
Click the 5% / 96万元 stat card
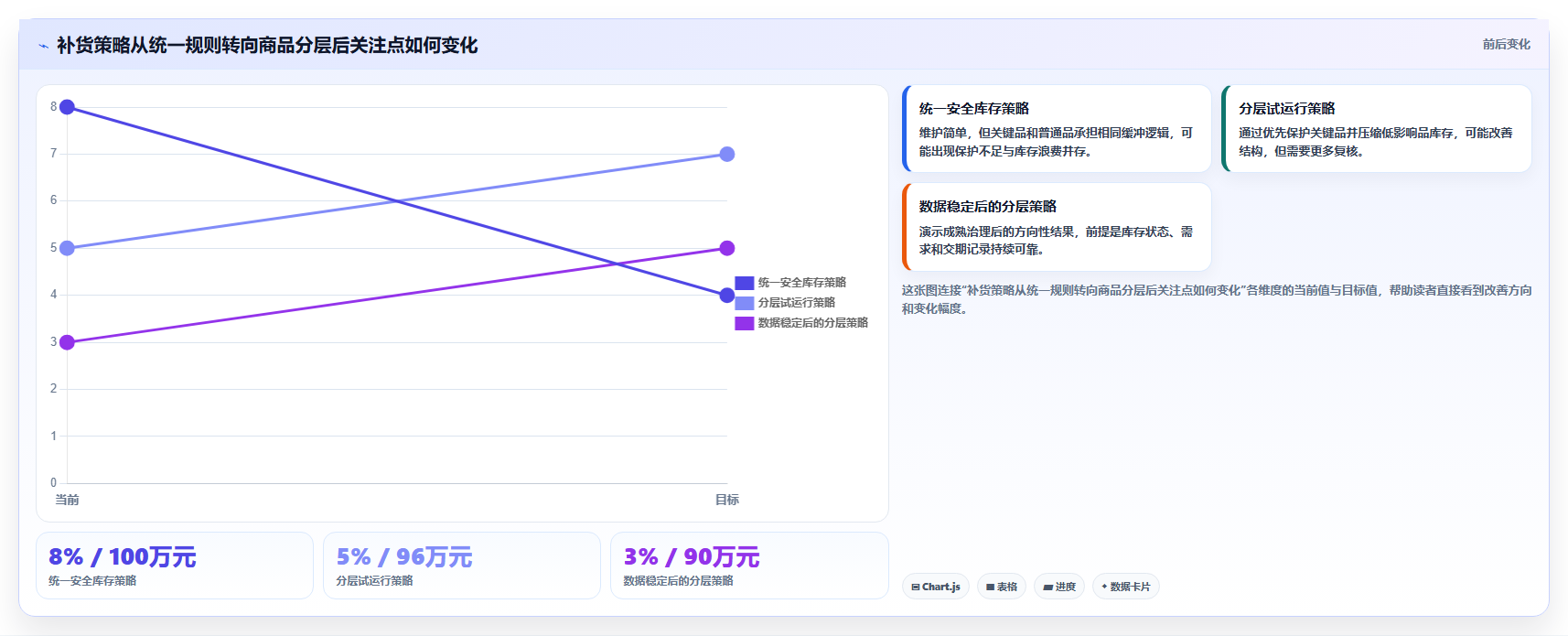462,566
